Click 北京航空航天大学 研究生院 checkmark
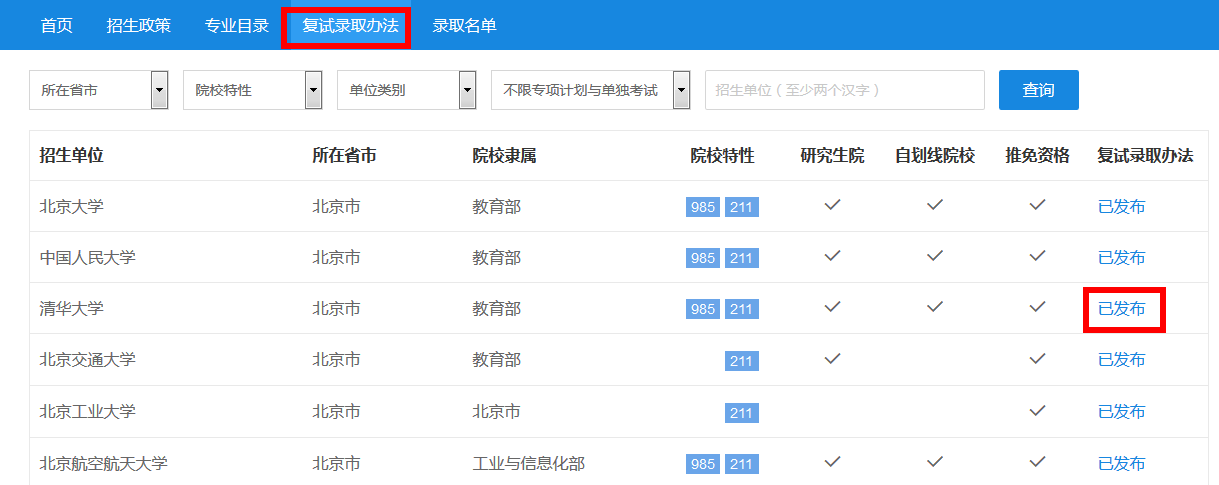The height and width of the screenshot is (485, 1219). point(832,461)
